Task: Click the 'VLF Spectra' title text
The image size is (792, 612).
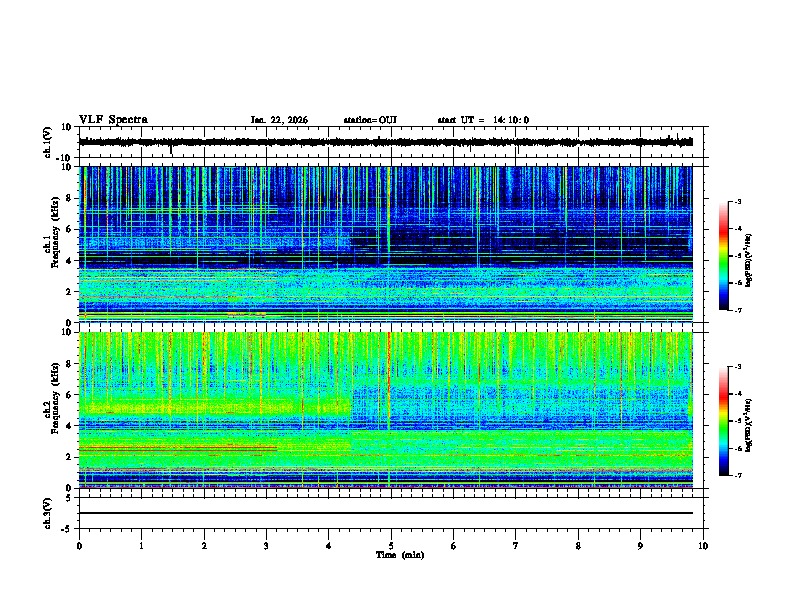Action: click(113, 120)
